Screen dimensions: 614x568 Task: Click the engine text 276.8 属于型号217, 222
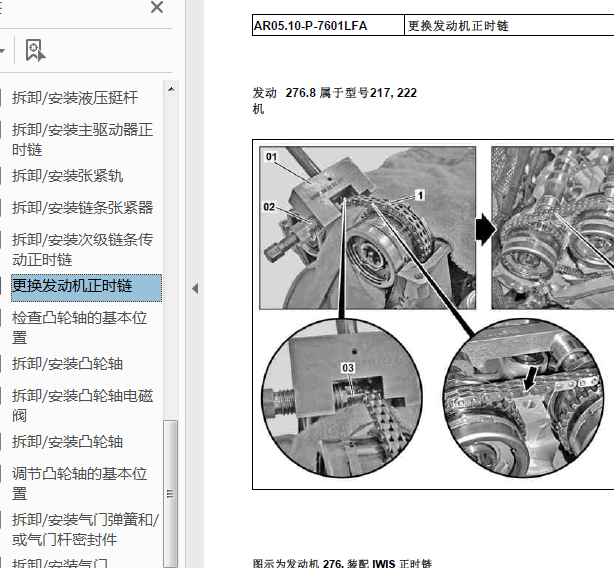pos(351,93)
